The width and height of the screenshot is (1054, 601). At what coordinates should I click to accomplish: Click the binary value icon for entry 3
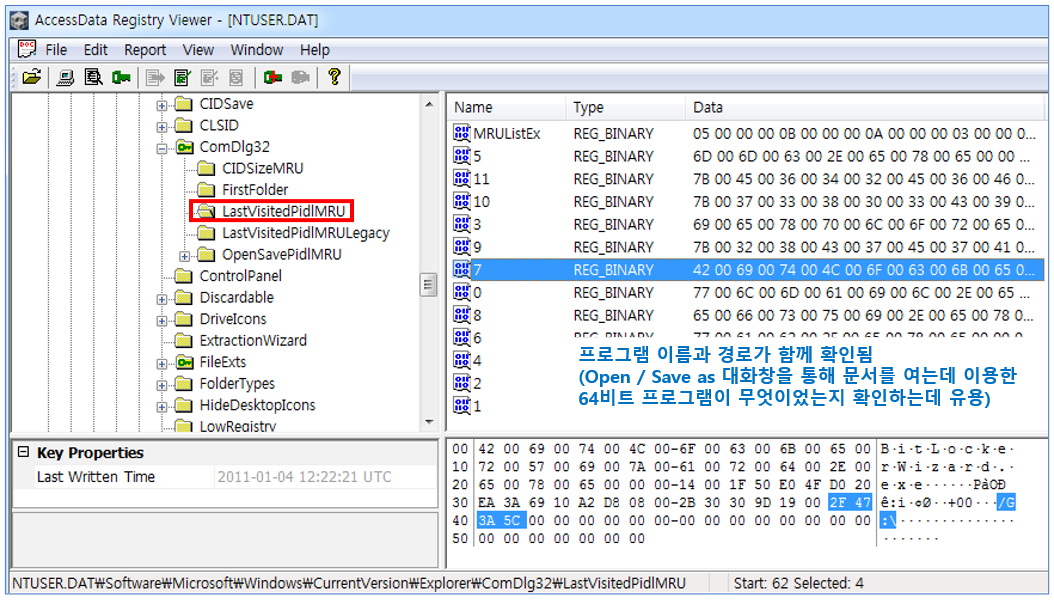[462, 224]
